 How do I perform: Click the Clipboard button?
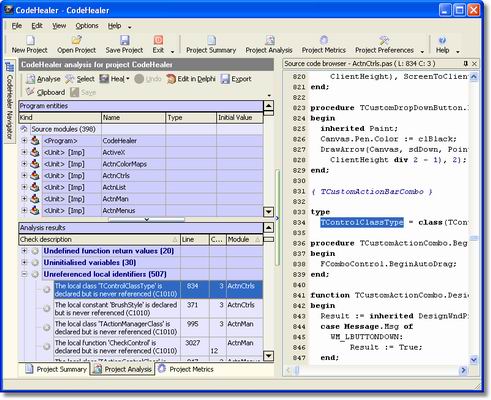(x=46, y=92)
